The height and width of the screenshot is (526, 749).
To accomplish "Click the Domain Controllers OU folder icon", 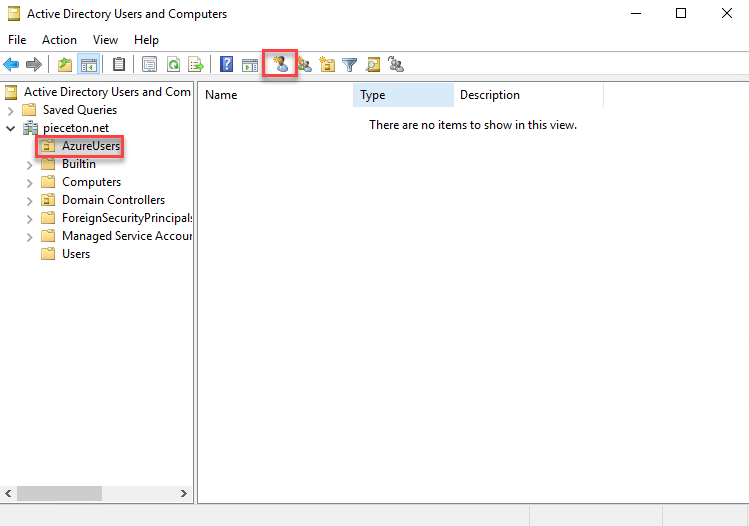I will [48, 200].
